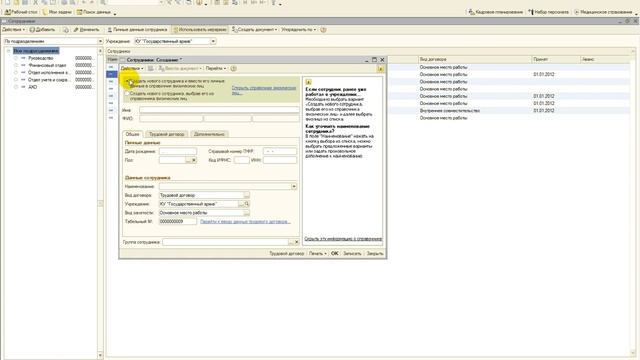Clear the Пол field with X

point(194,160)
